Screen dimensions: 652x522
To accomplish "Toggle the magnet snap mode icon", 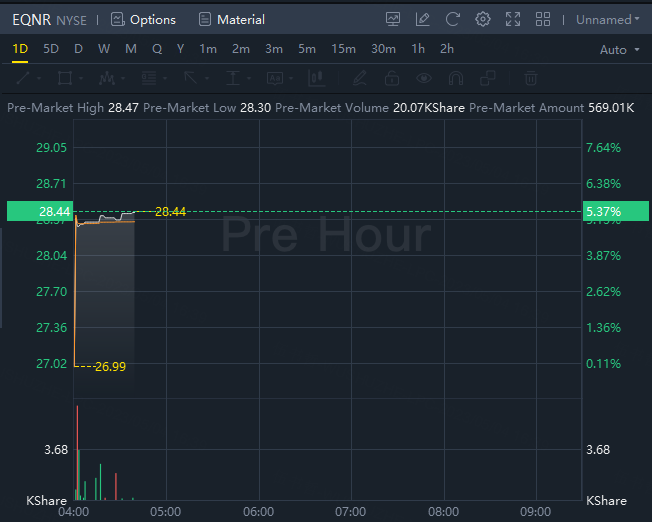I will [456, 78].
